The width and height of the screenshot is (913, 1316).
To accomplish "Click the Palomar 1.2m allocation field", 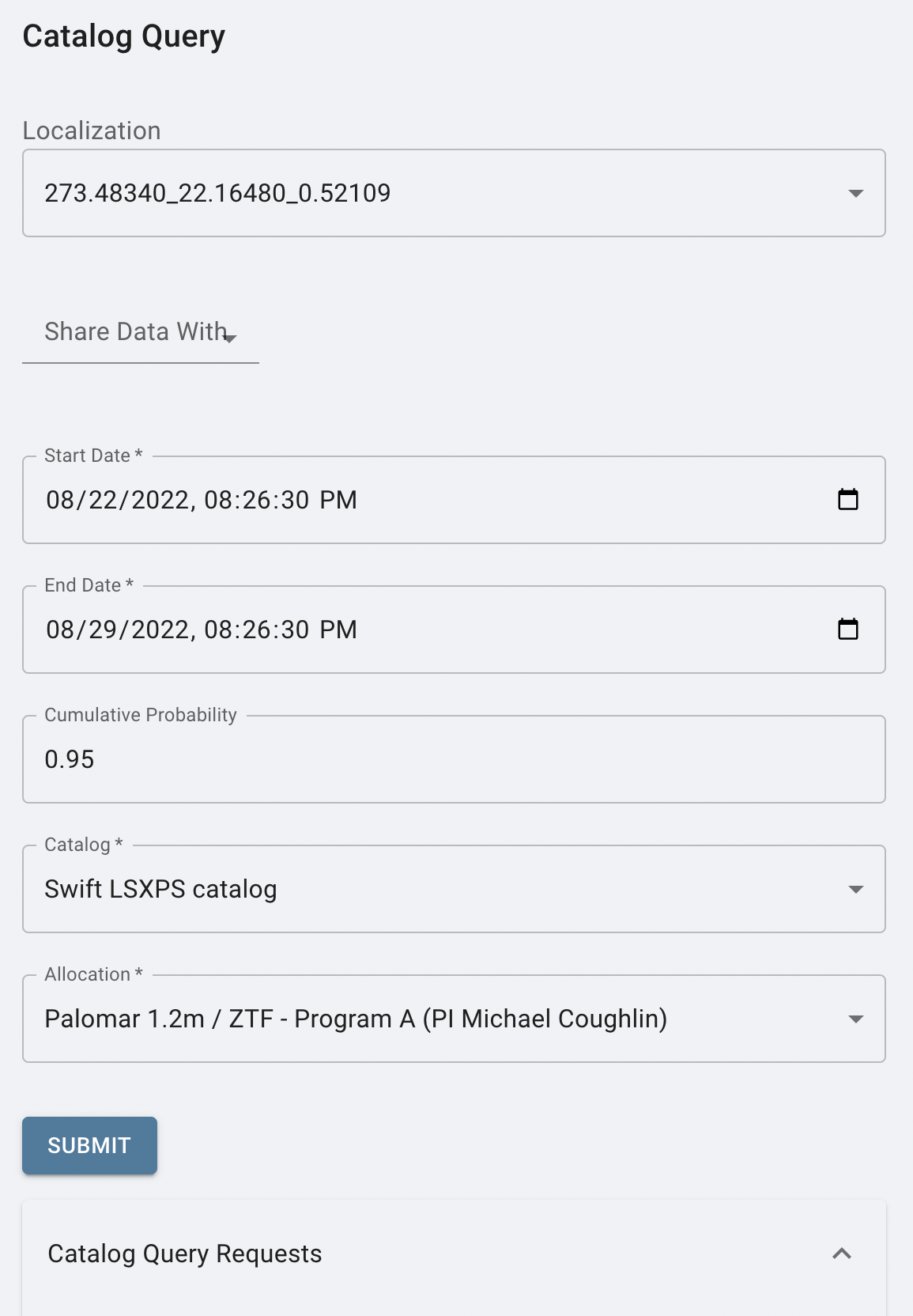I will 356,1019.
